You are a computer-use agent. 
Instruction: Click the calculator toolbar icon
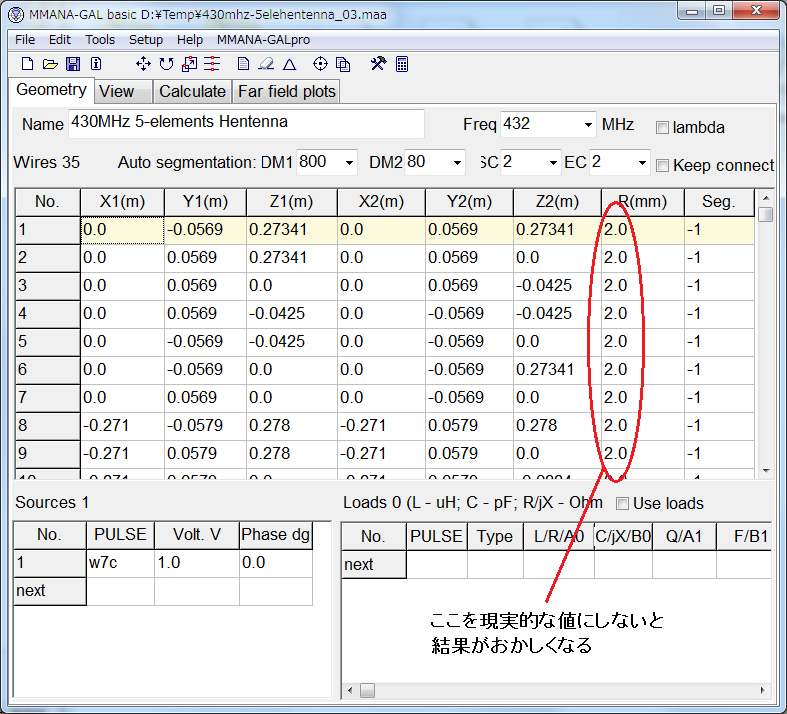pyautogui.click(x=402, y=64)
